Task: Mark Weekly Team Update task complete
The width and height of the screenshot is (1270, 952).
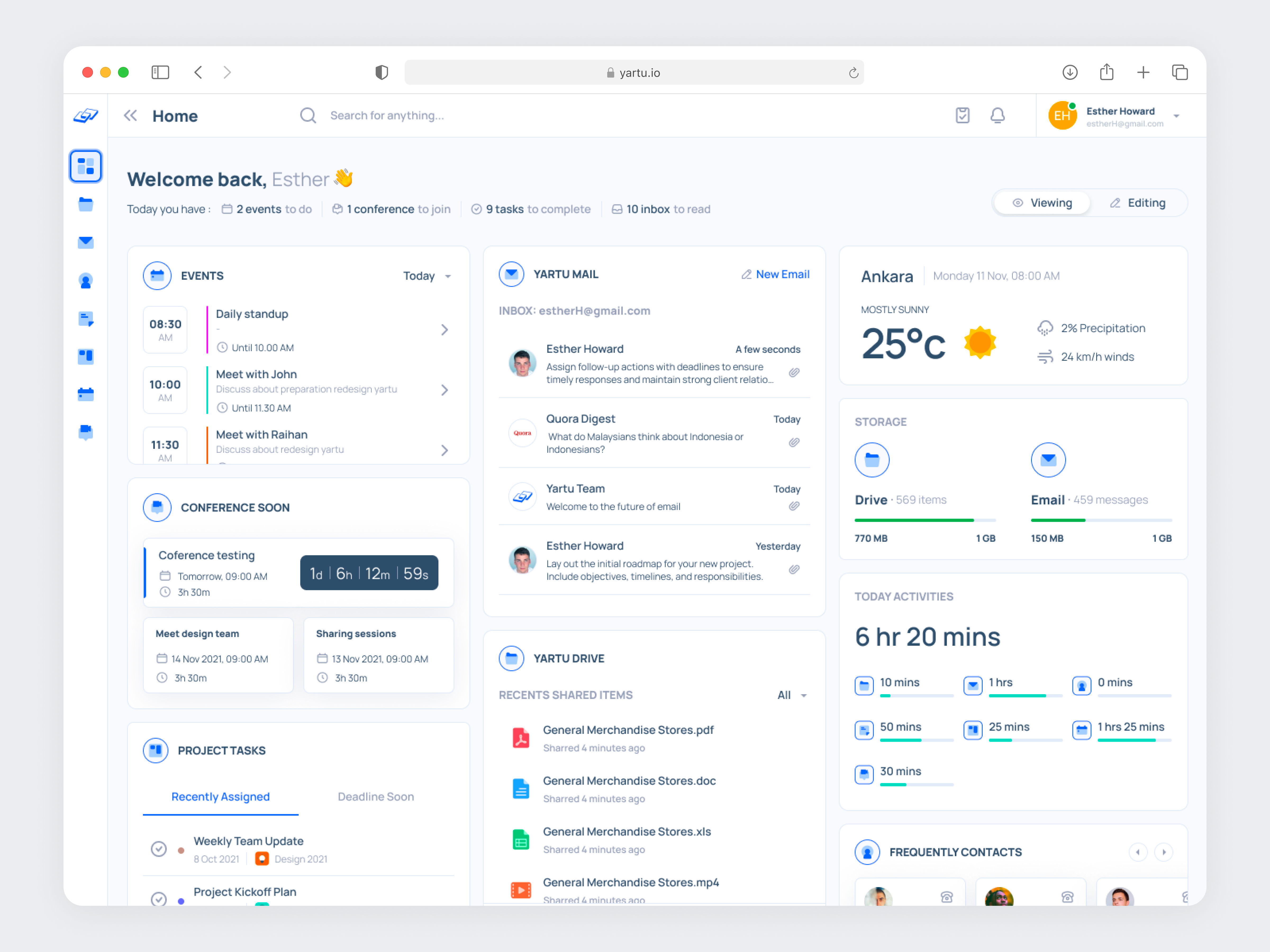Action: click(158, 848)
